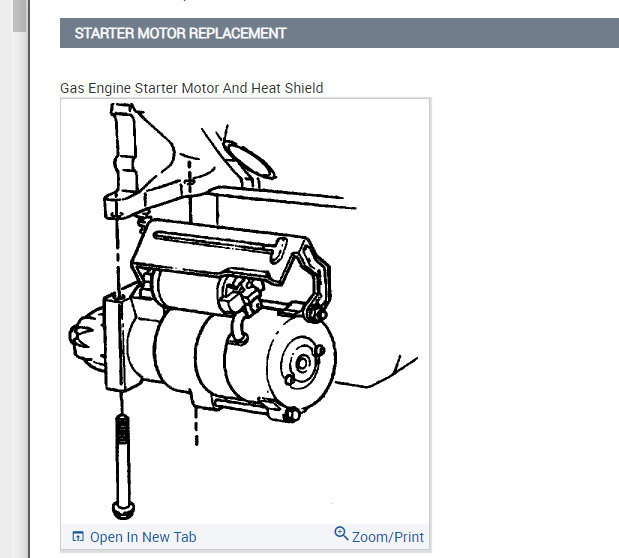
Task: Click the vertical scrollbar thumb on left
Action: pos(19,16)
